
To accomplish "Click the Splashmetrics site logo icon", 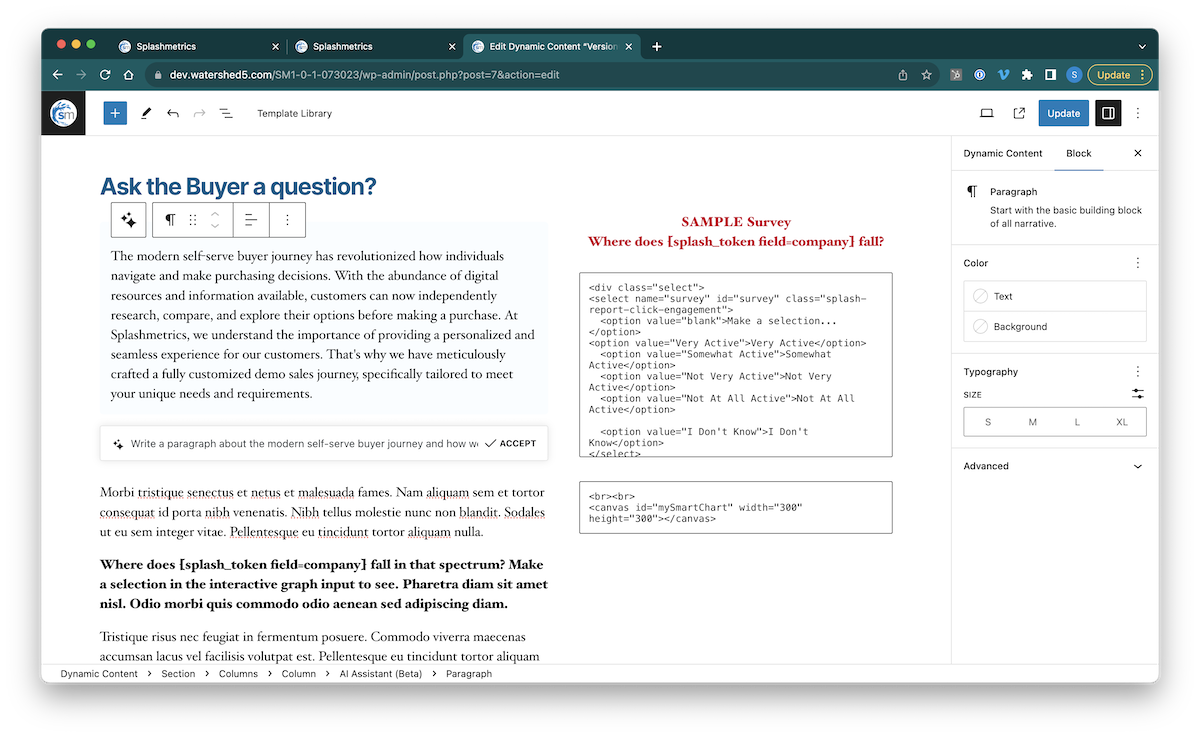I will [63, 113].
